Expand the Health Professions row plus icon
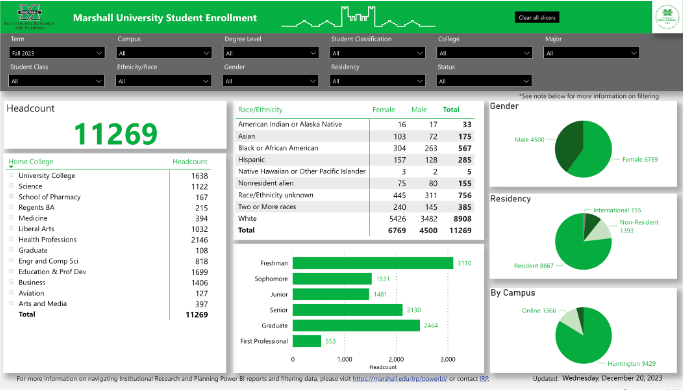 [11, 239]
